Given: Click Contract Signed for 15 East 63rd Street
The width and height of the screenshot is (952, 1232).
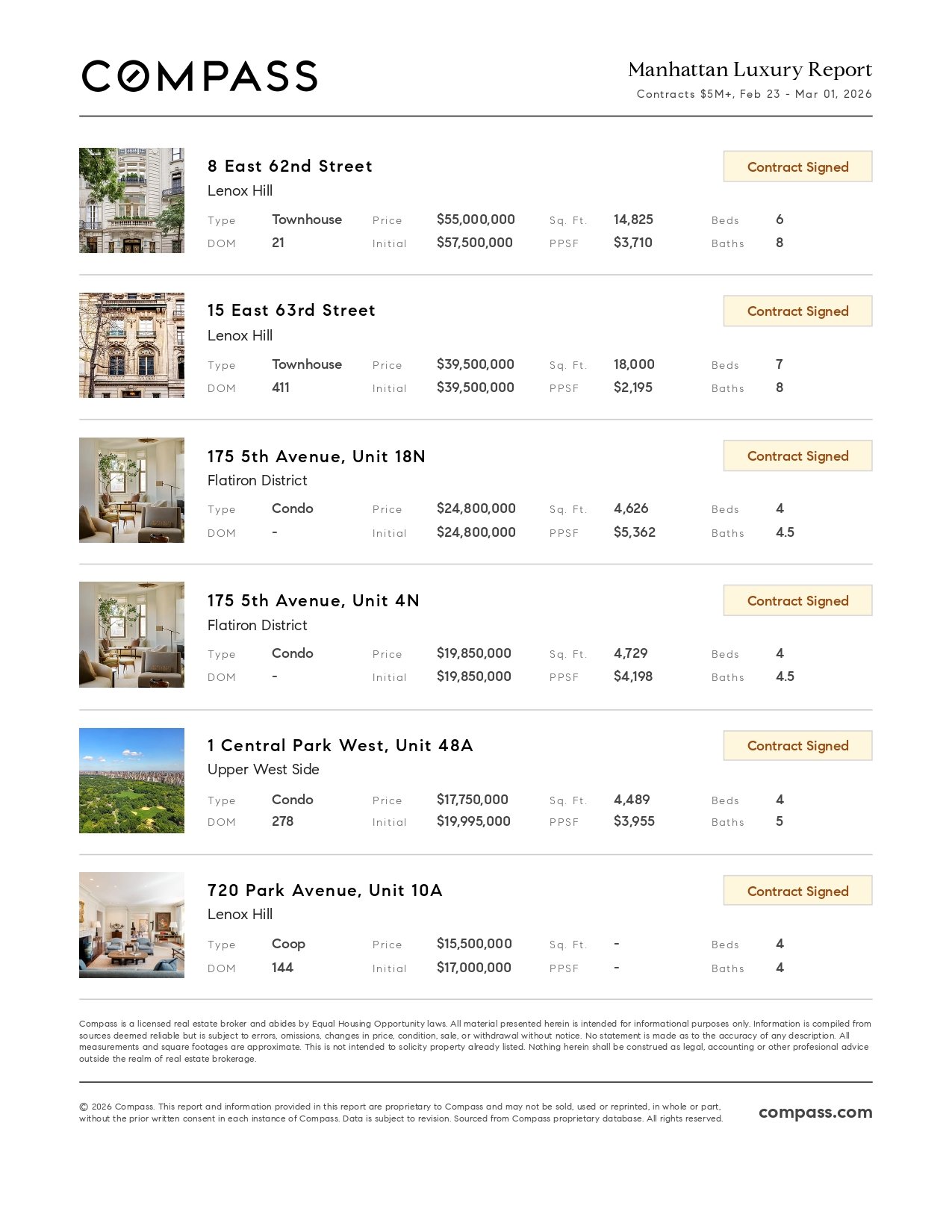Looking at the screenshot, I should (x=797, y=311).
